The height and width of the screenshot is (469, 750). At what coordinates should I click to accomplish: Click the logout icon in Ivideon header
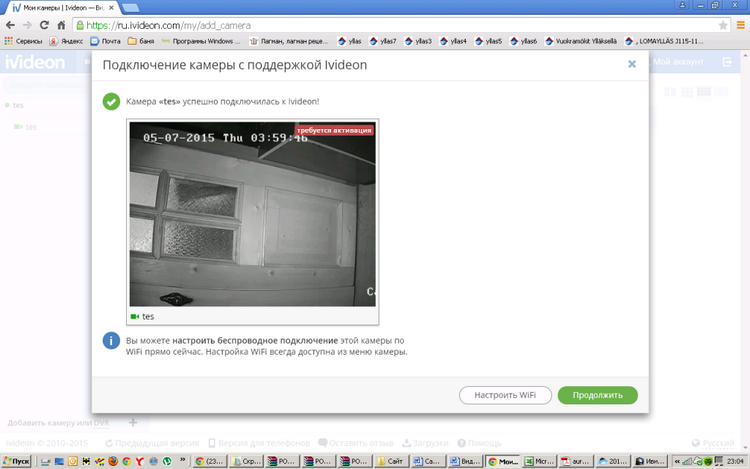coord(727,62)
